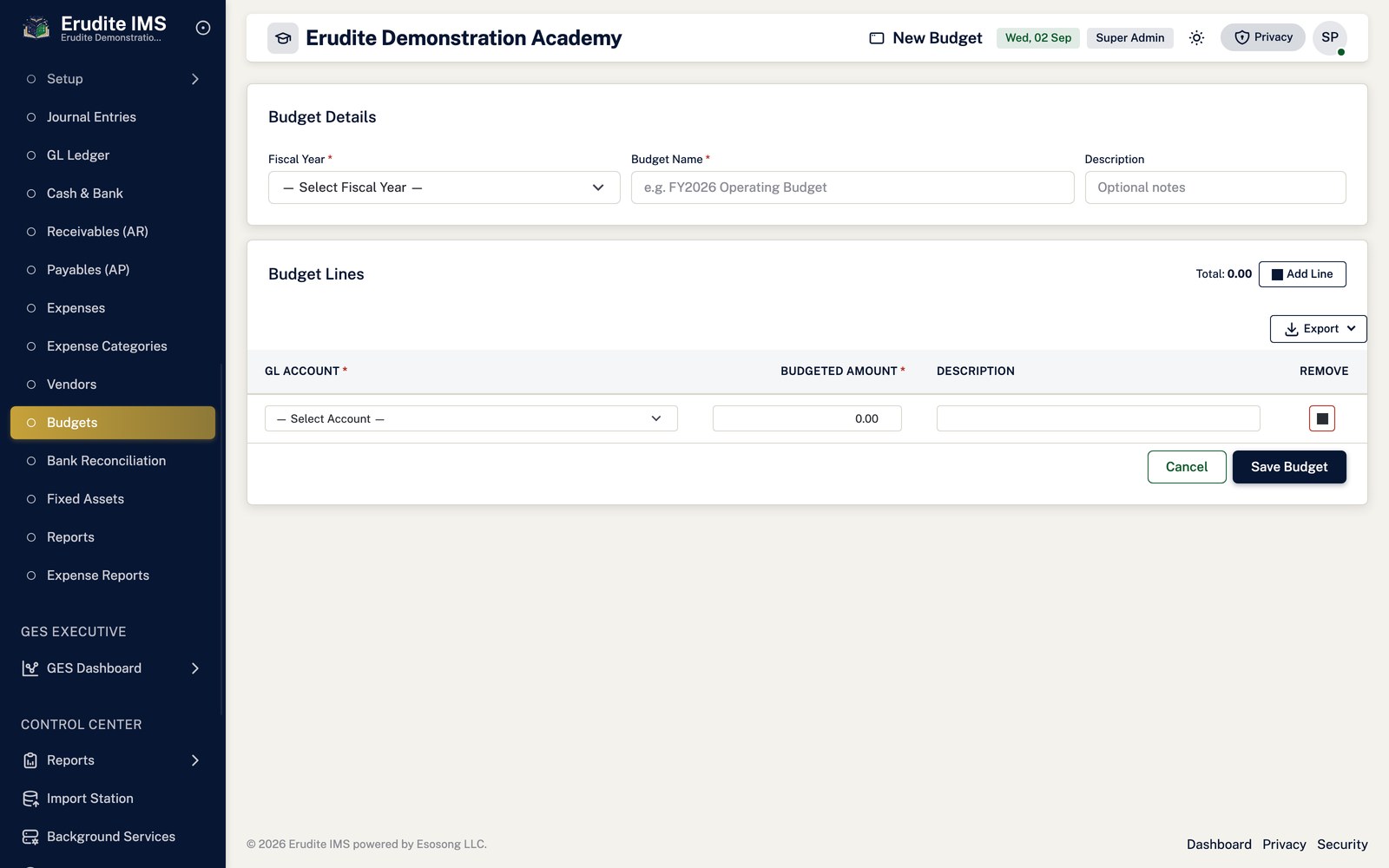
Task: Open Expense Reports in sidebar
Action: (x=113, y=575)
